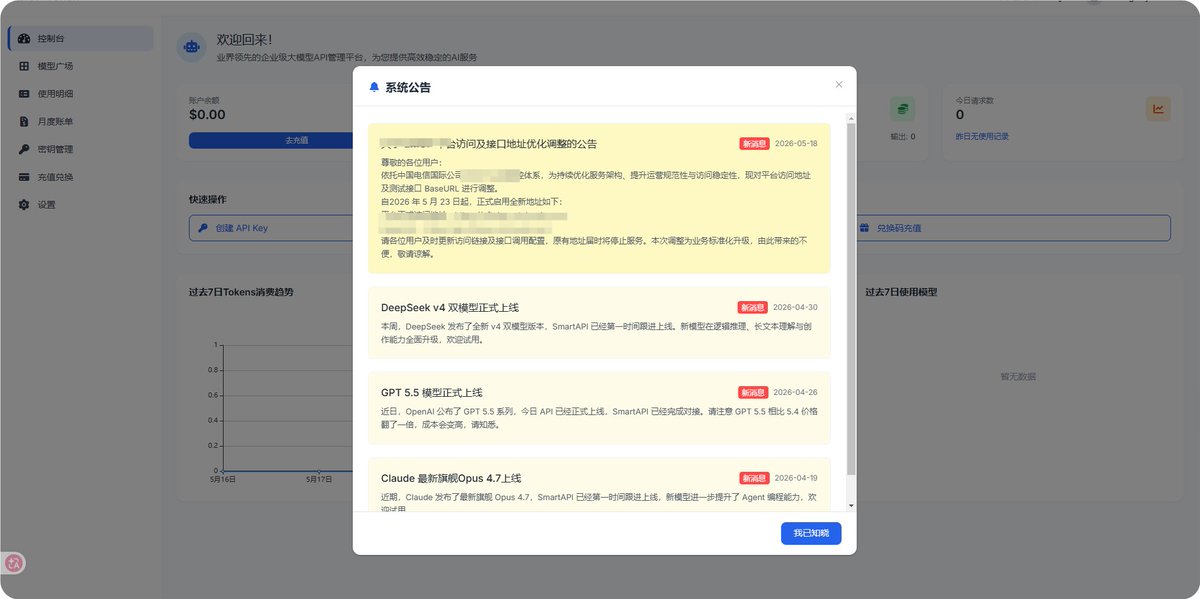
Task: Click the announcement dialog scrollbar thumb
Action: pos(851,298)
